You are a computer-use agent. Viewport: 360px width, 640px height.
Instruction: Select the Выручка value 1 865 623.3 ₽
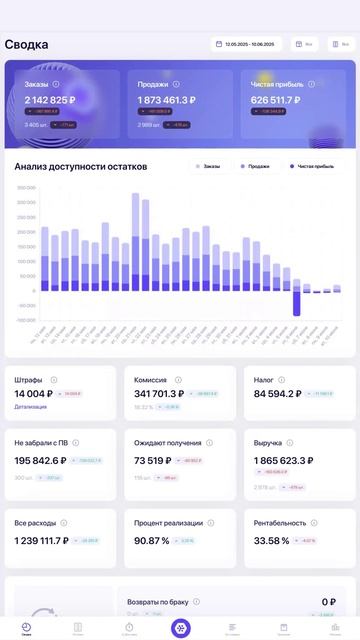284,461
